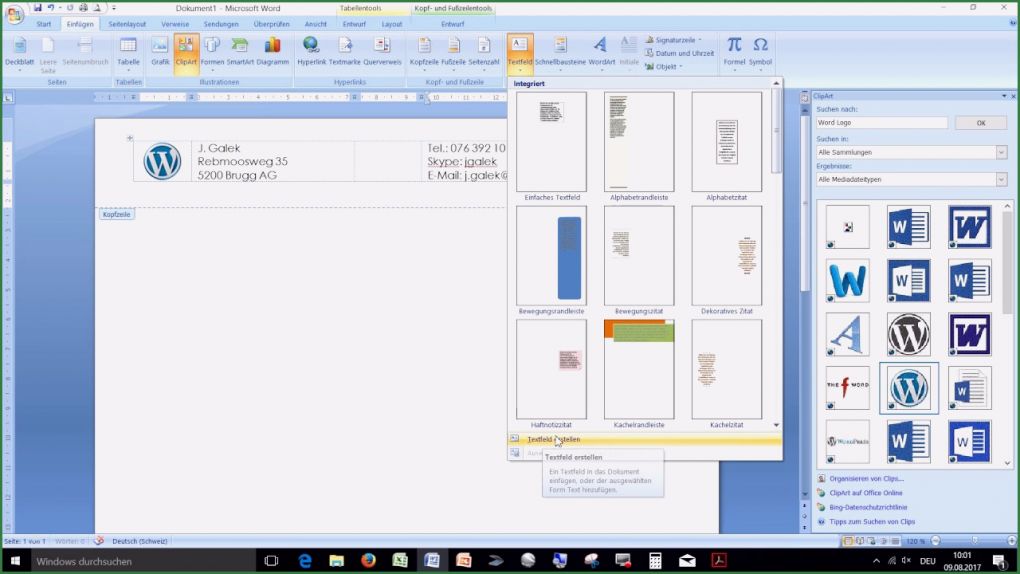Insert a Diagramm chart

tap(272, 50)
